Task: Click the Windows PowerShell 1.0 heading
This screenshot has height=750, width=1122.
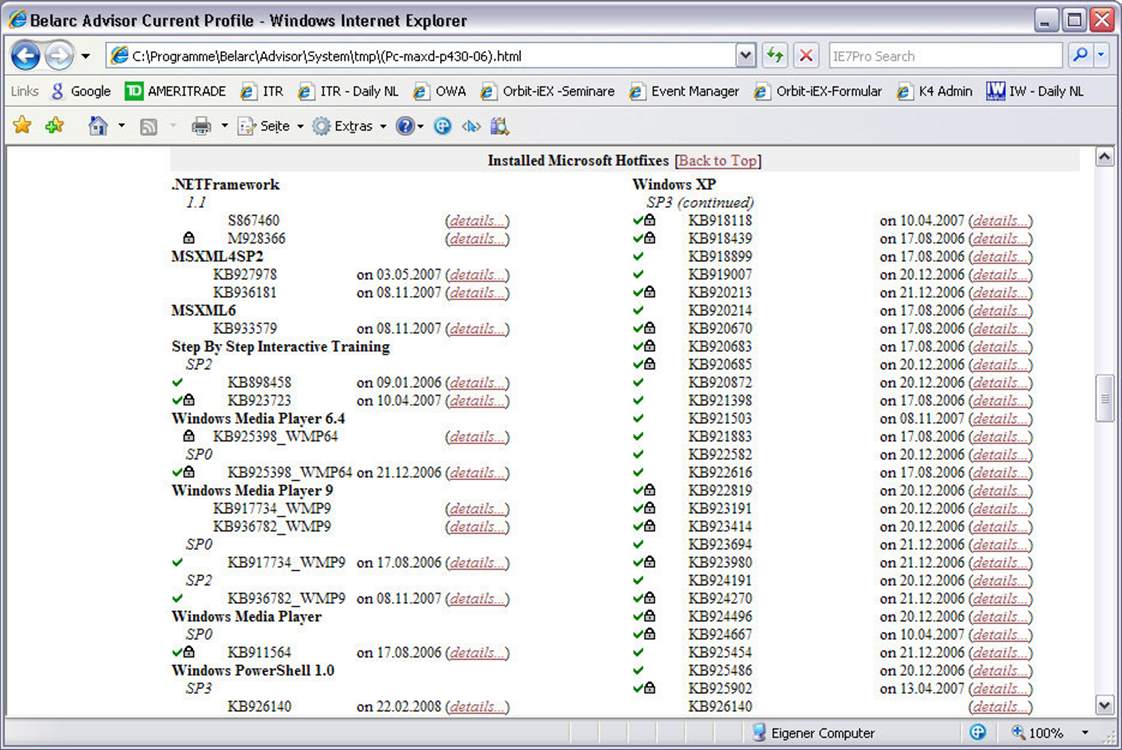Action: click(x=253, y=671)
